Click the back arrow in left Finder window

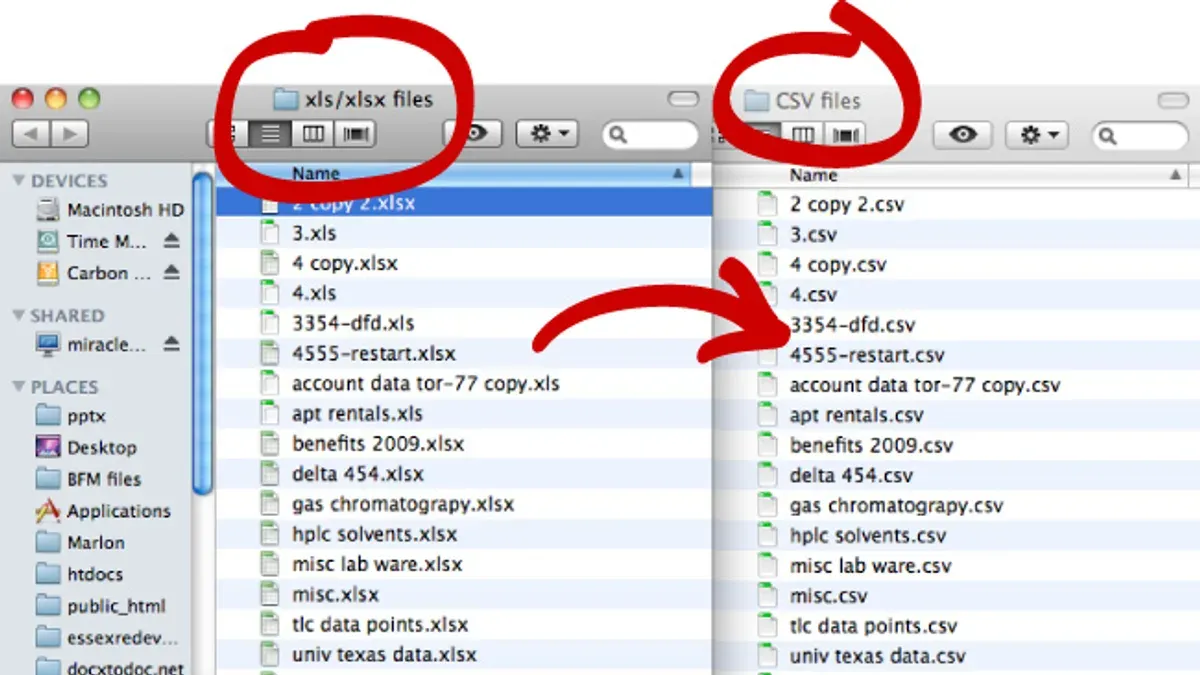click(31, 133)
